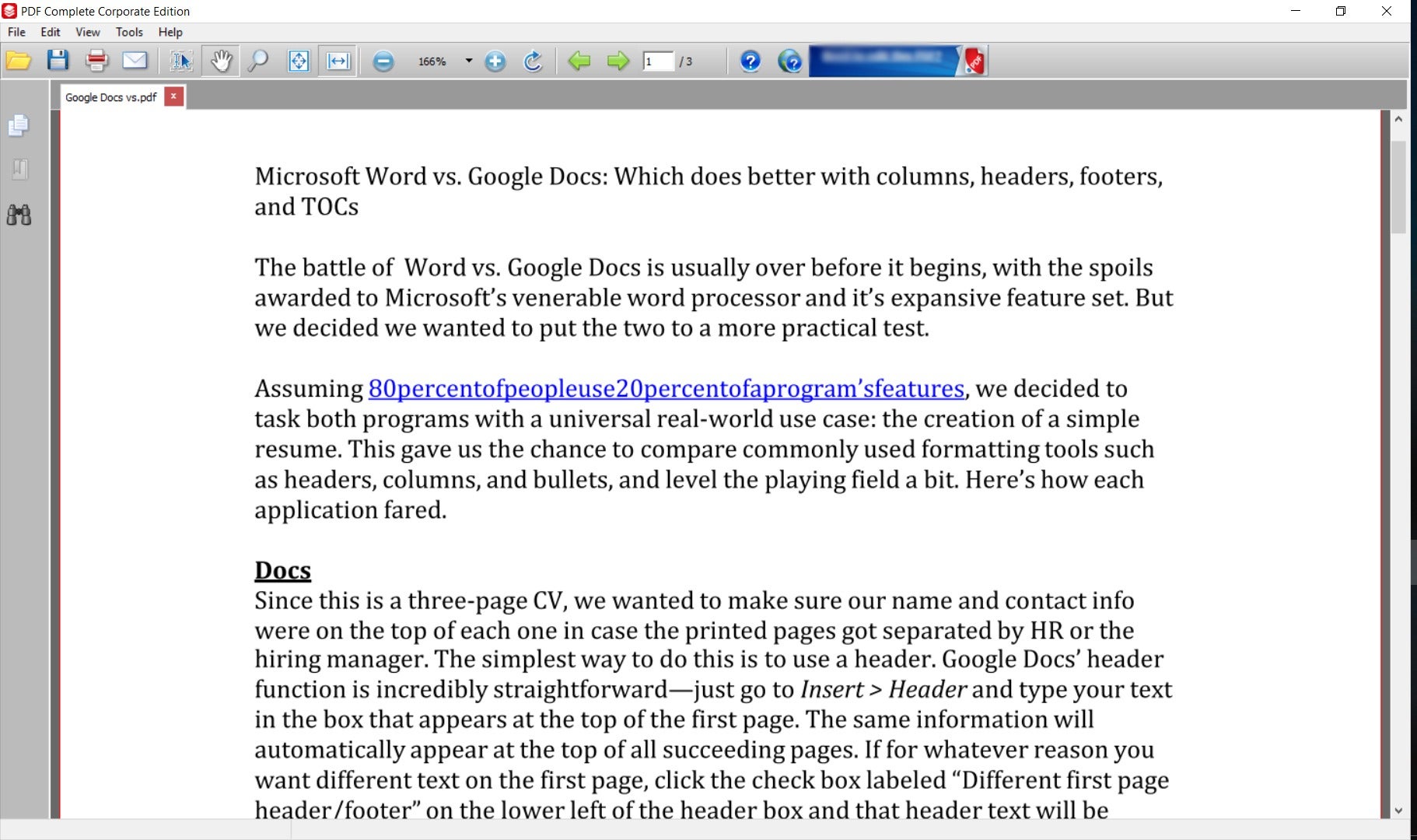Open the 166% zoom level dropdown
1417x840 pixels.
click(x=468, y=61)
